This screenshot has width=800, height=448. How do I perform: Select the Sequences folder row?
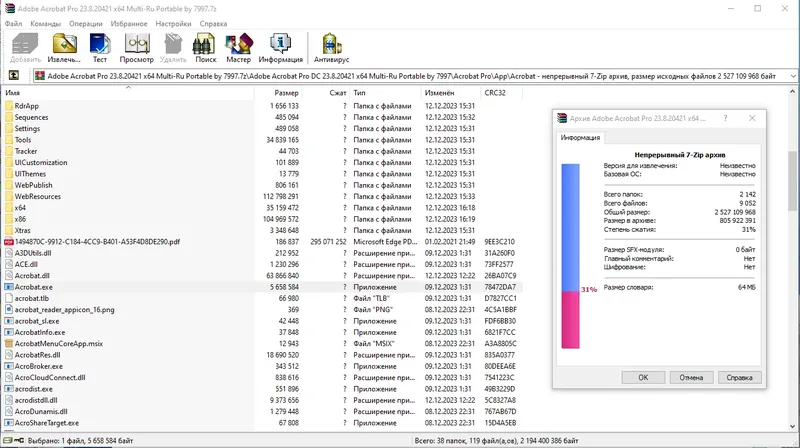(x=263, y=117)
